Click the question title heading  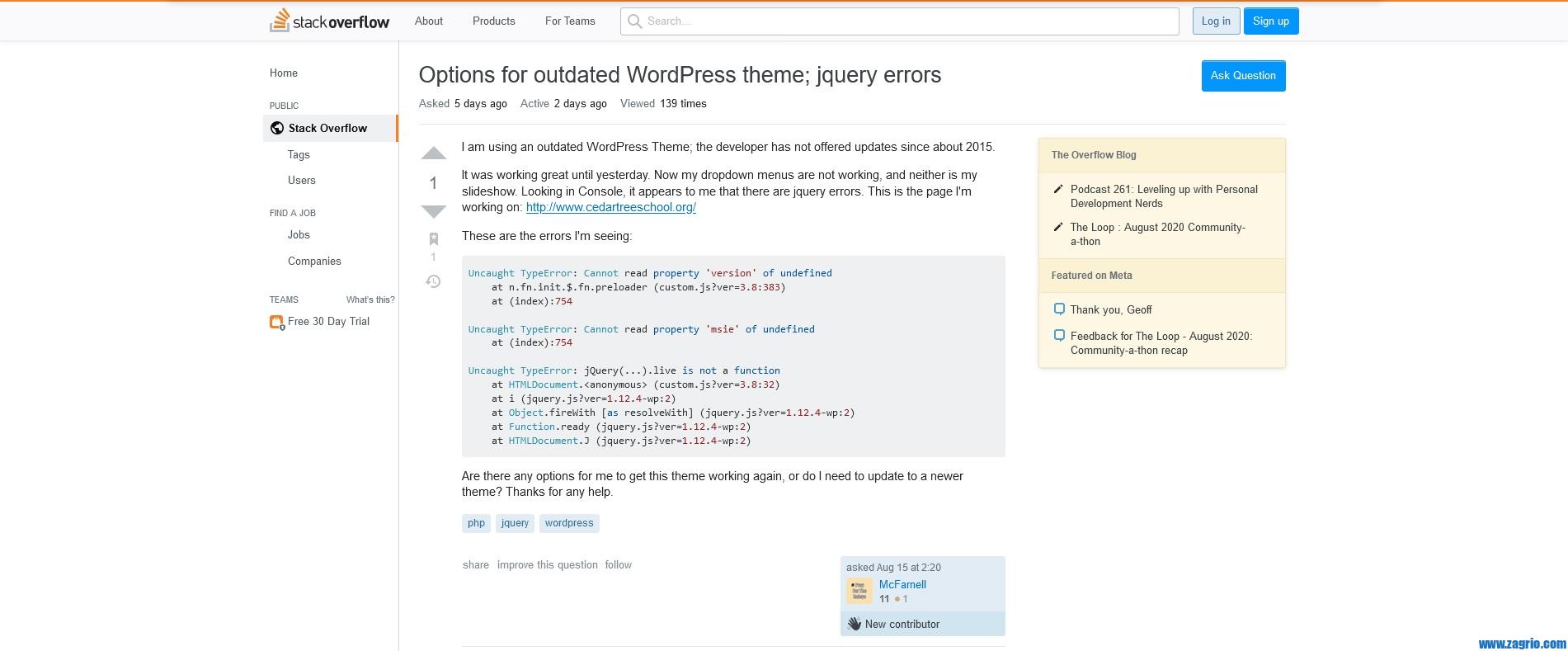(680, 74)
